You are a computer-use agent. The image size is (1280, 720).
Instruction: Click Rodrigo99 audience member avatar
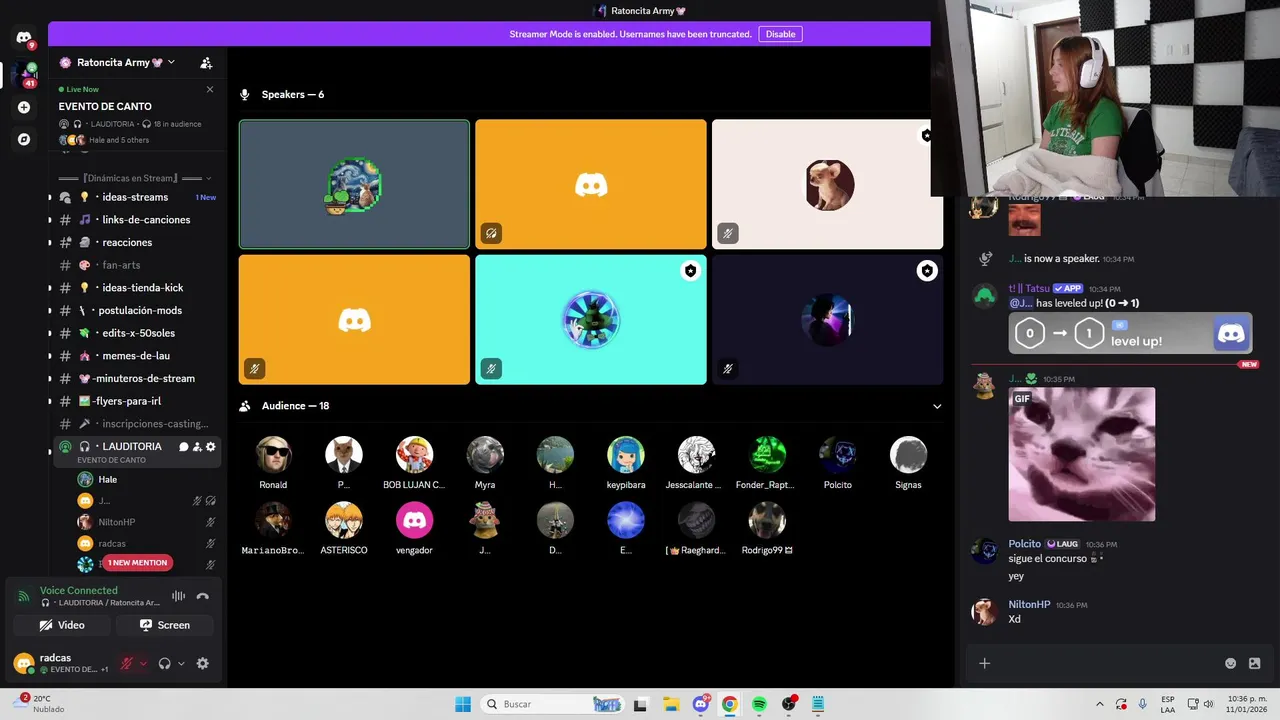coord(767,520)
